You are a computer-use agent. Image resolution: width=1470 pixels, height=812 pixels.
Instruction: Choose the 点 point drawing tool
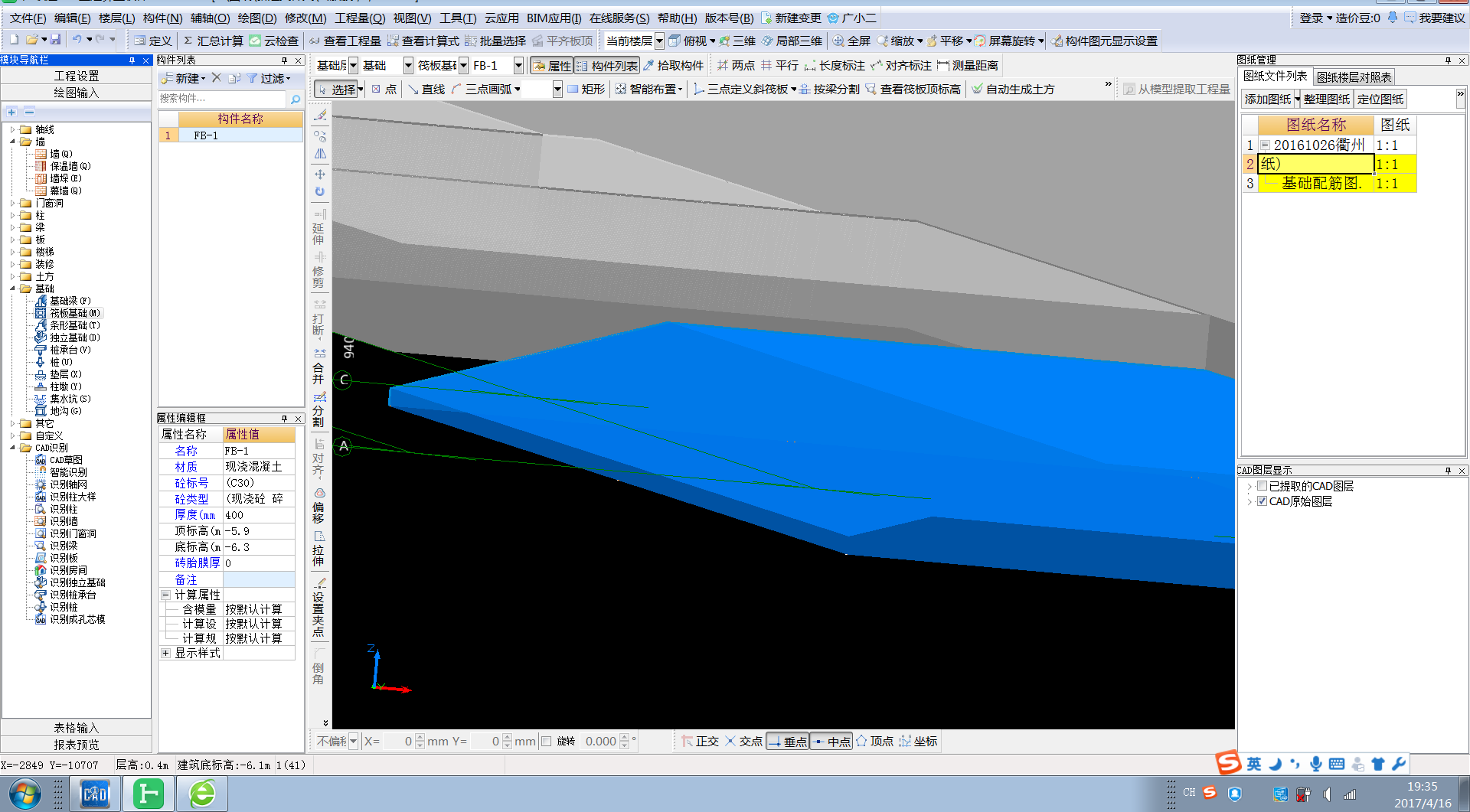[x=384, y=90]
